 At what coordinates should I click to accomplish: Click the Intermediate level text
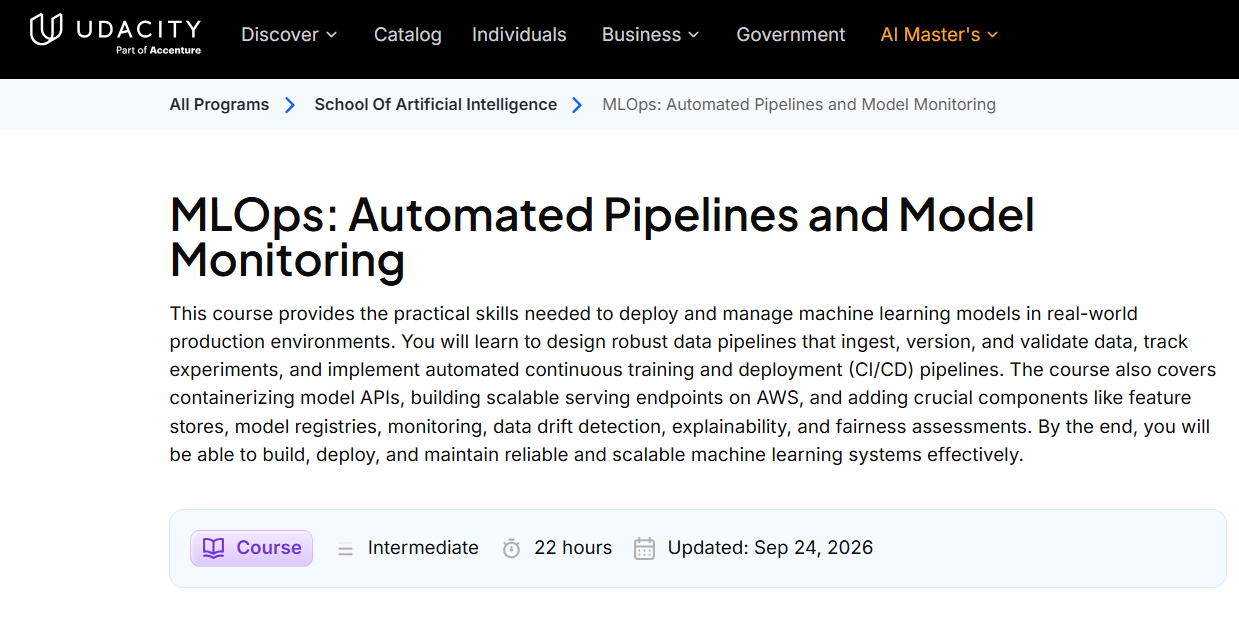point(423,548)
